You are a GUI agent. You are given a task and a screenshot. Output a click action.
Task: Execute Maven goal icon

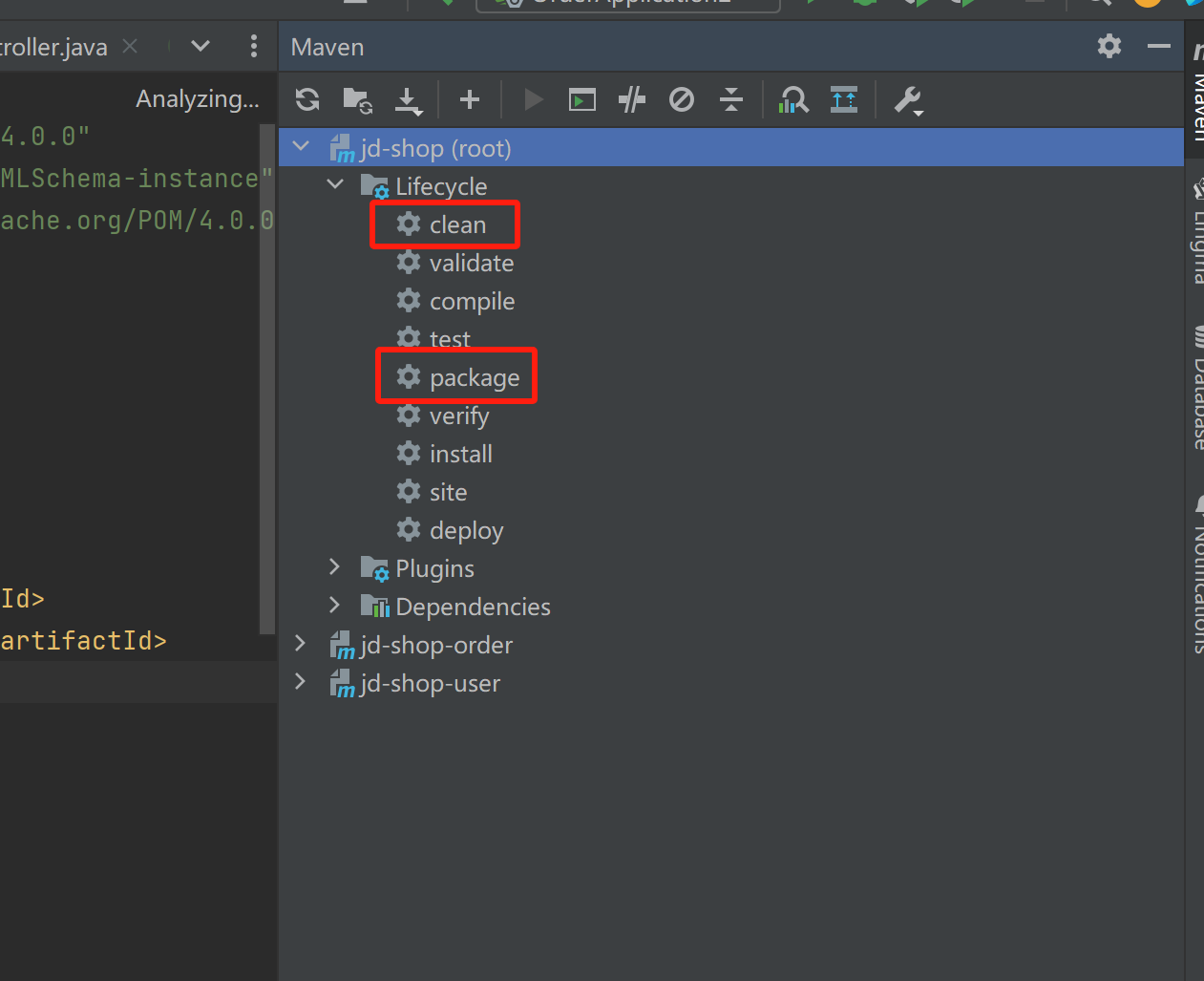pyautogui.click(x=582, y=99)
